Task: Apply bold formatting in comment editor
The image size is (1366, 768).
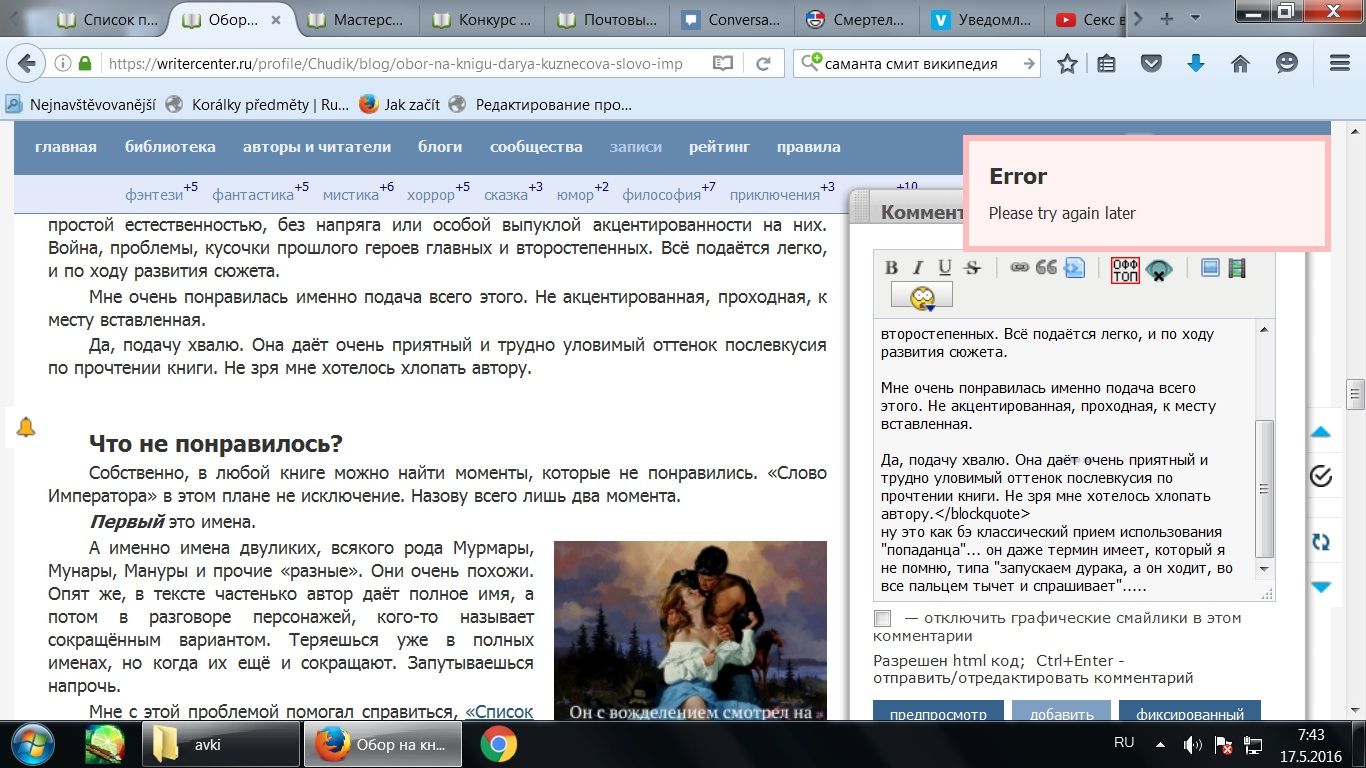Action: [891, 268]
